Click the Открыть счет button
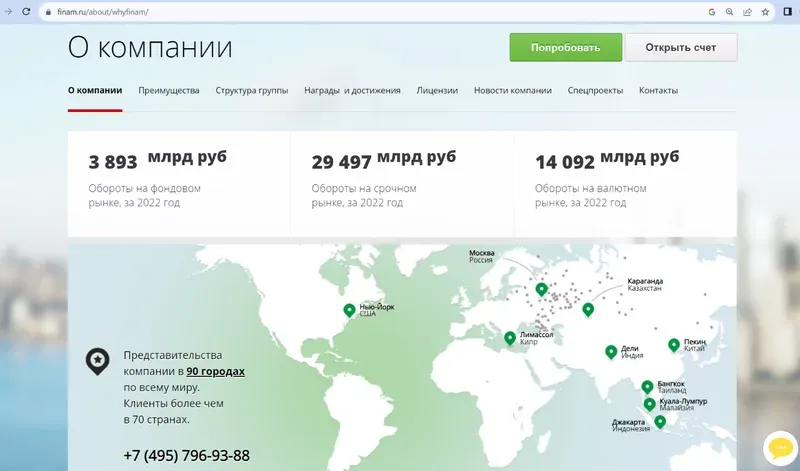The width and height of the screenshot is (800, 471). (x=681, y=47)
